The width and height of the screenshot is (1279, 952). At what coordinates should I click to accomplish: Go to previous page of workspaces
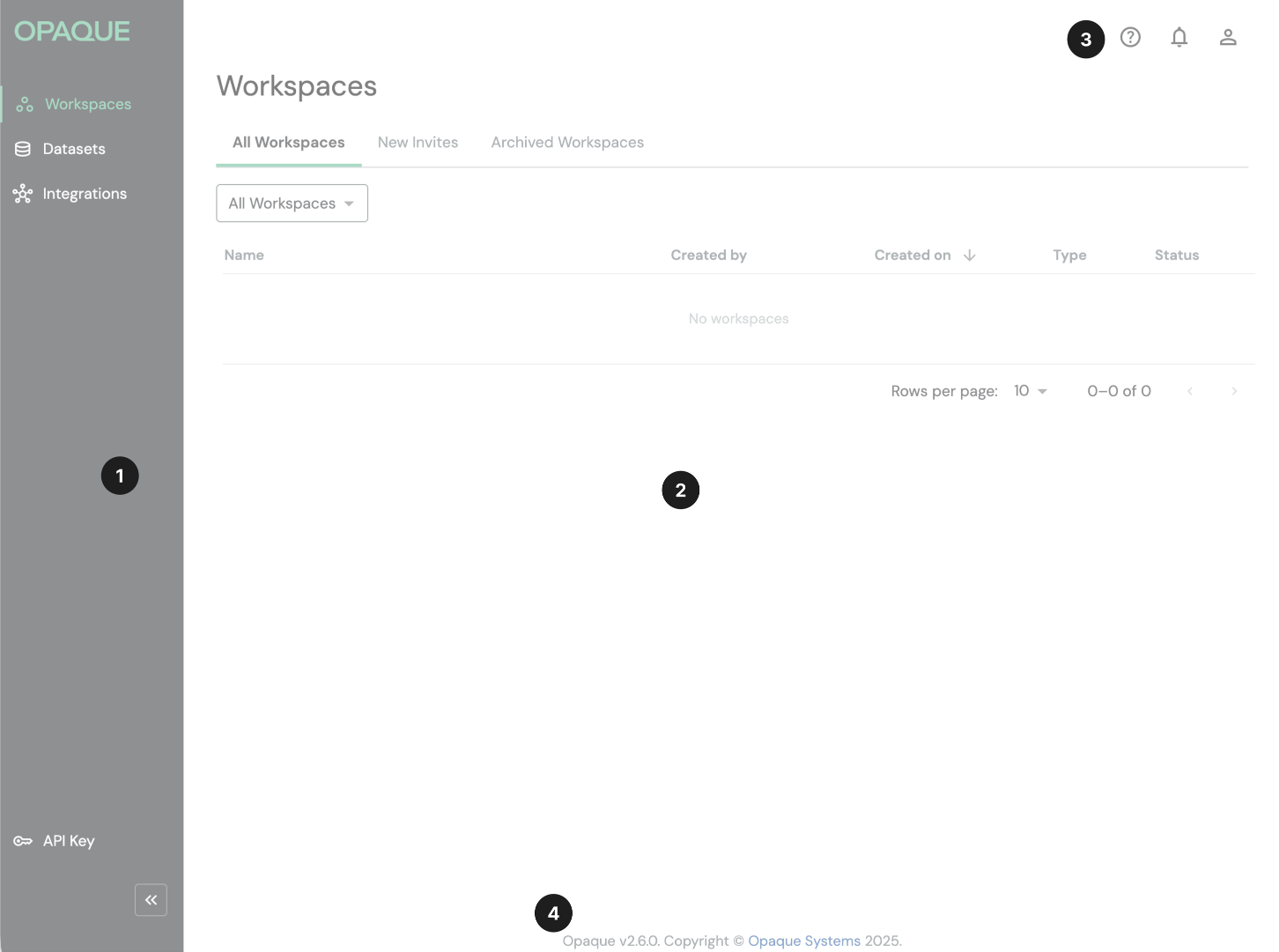(1189, 391)
